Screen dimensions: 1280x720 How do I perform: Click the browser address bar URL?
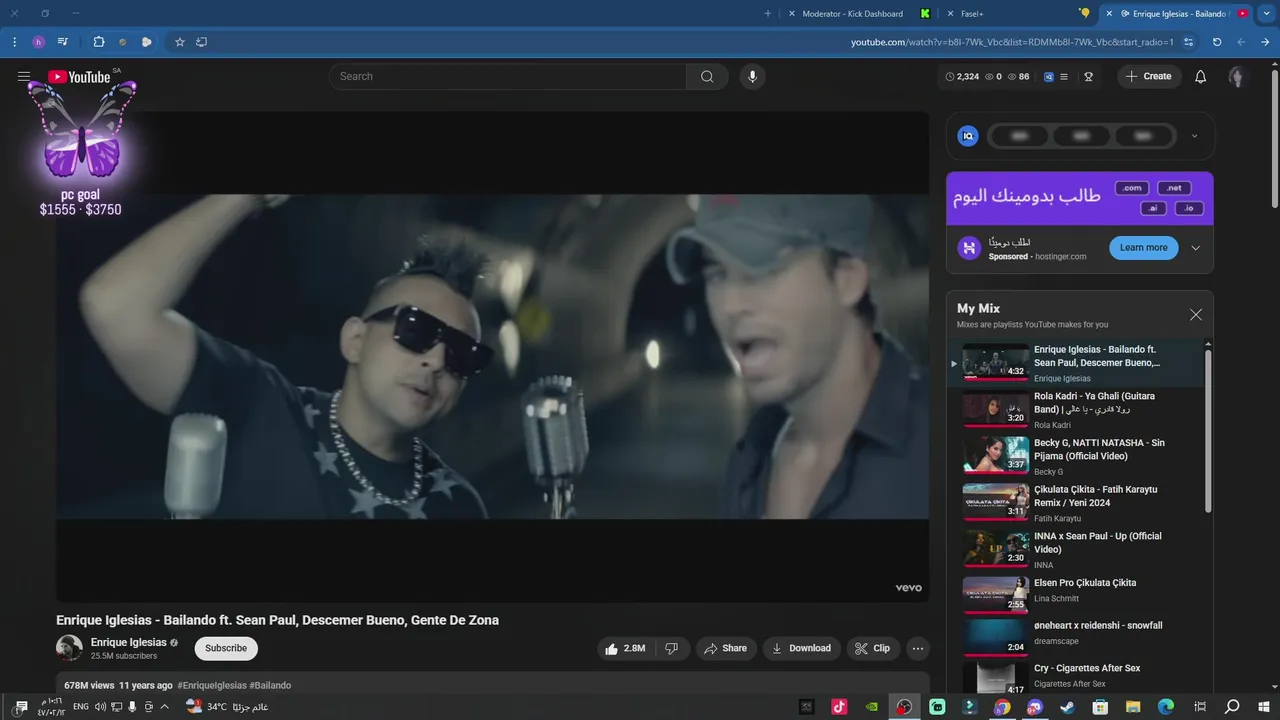coord(1012,42)
